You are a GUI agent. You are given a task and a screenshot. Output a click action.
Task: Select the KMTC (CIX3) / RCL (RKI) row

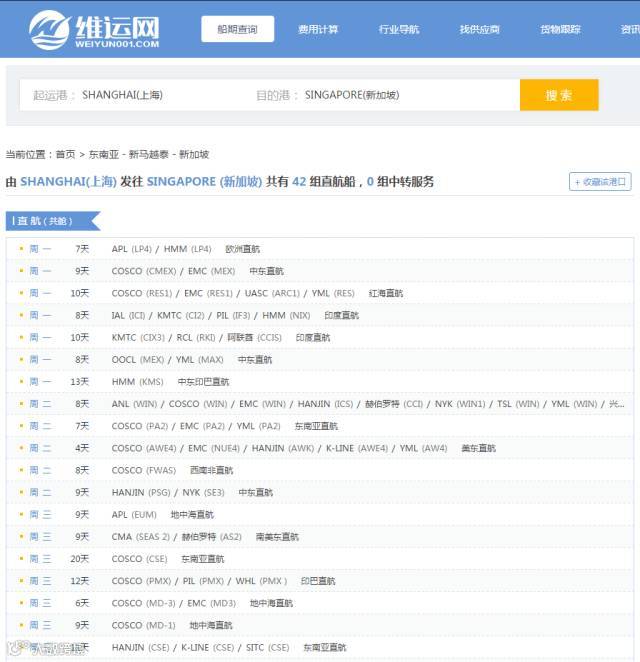[320, 338]
